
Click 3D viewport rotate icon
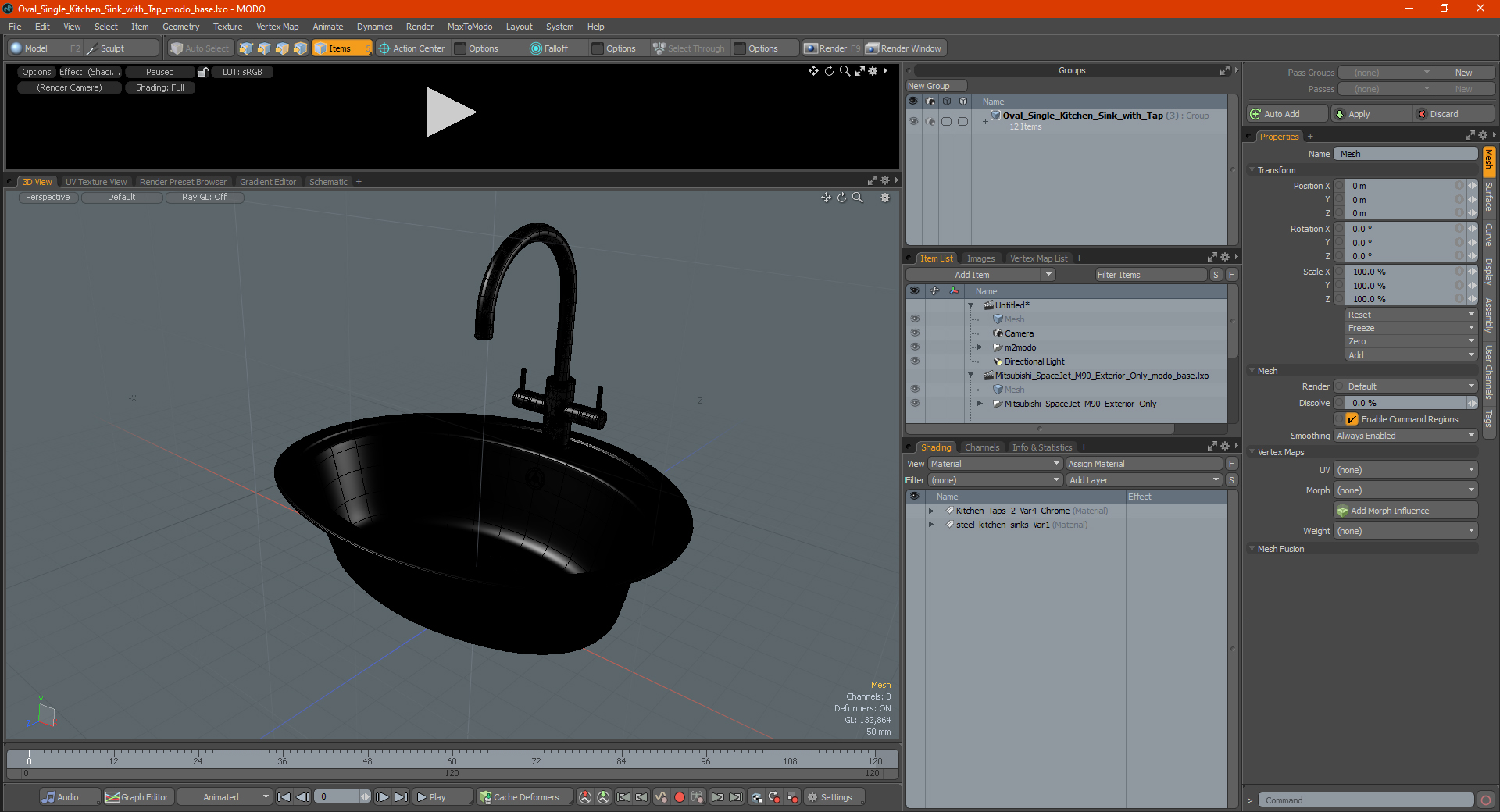[x=841, y=198]
